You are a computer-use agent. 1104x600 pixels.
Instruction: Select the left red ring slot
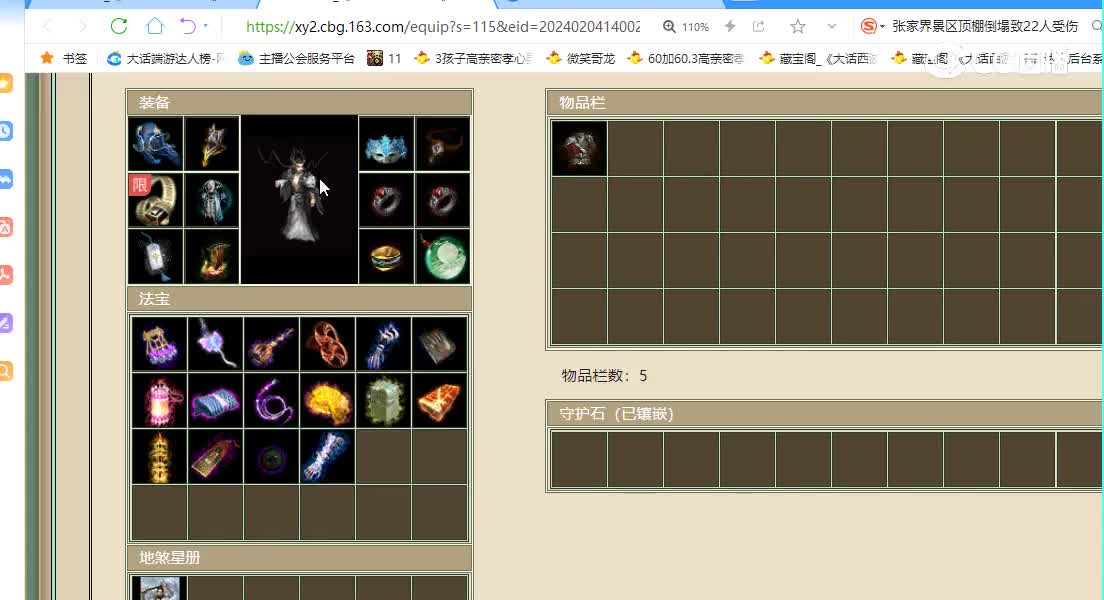387,201
